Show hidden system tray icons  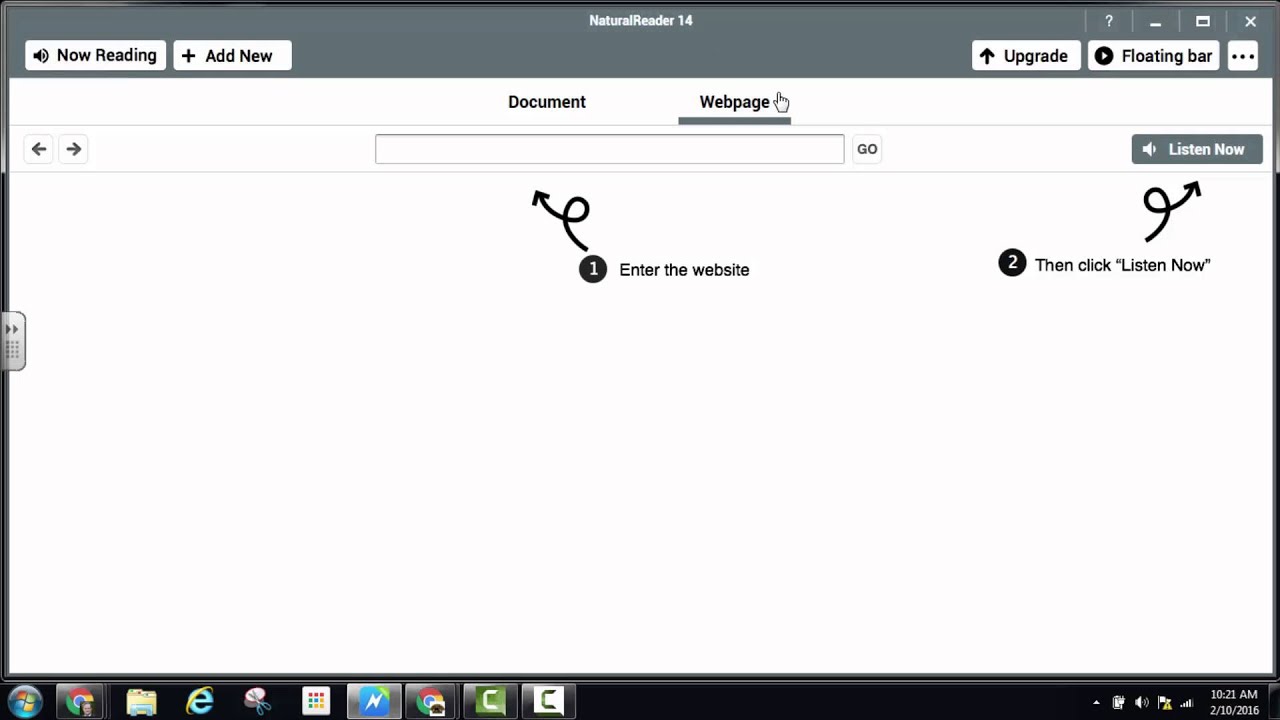(1096, 703)
